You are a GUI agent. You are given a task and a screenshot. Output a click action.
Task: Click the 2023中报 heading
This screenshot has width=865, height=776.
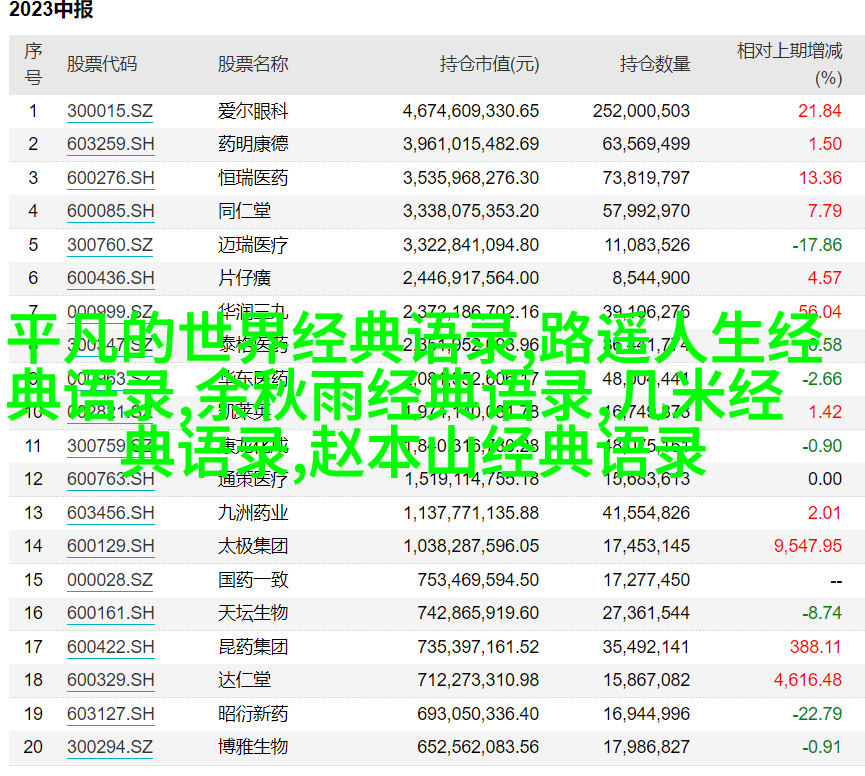51,9
